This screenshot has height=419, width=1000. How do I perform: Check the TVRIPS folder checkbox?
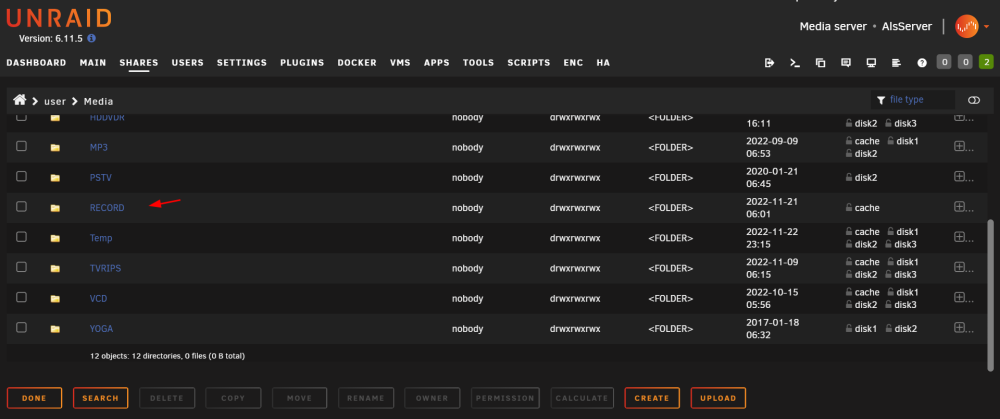click(x=21, y=267)
